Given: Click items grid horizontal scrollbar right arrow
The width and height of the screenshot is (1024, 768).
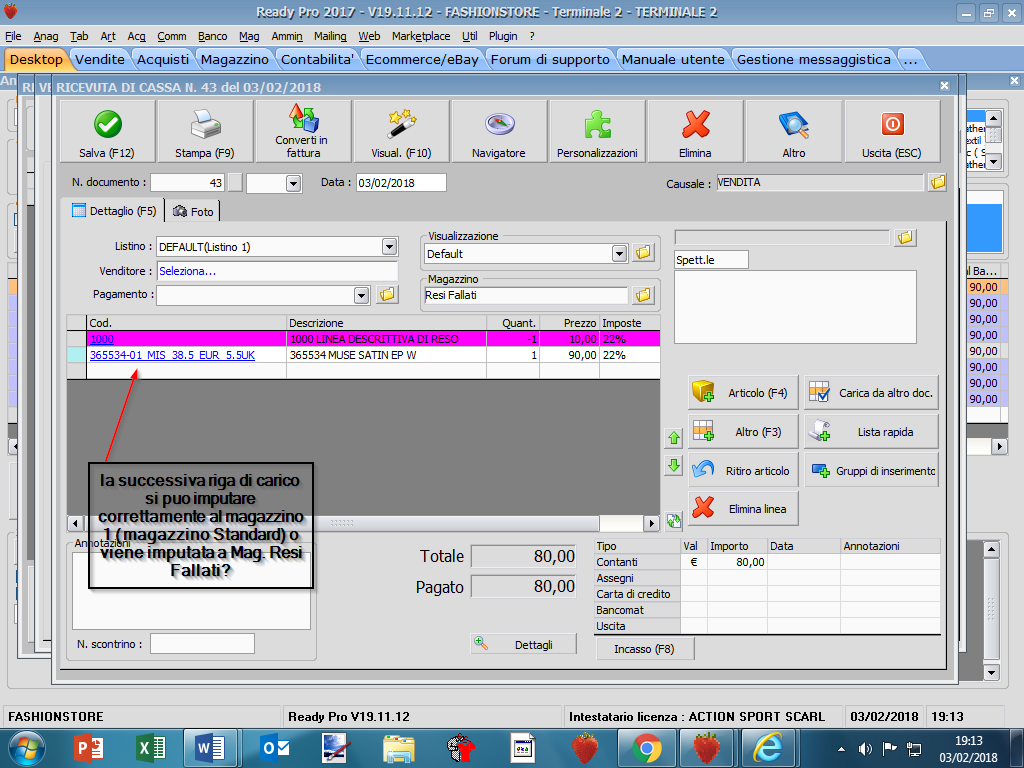Looking at the screenshot, I should pos(651,523).
